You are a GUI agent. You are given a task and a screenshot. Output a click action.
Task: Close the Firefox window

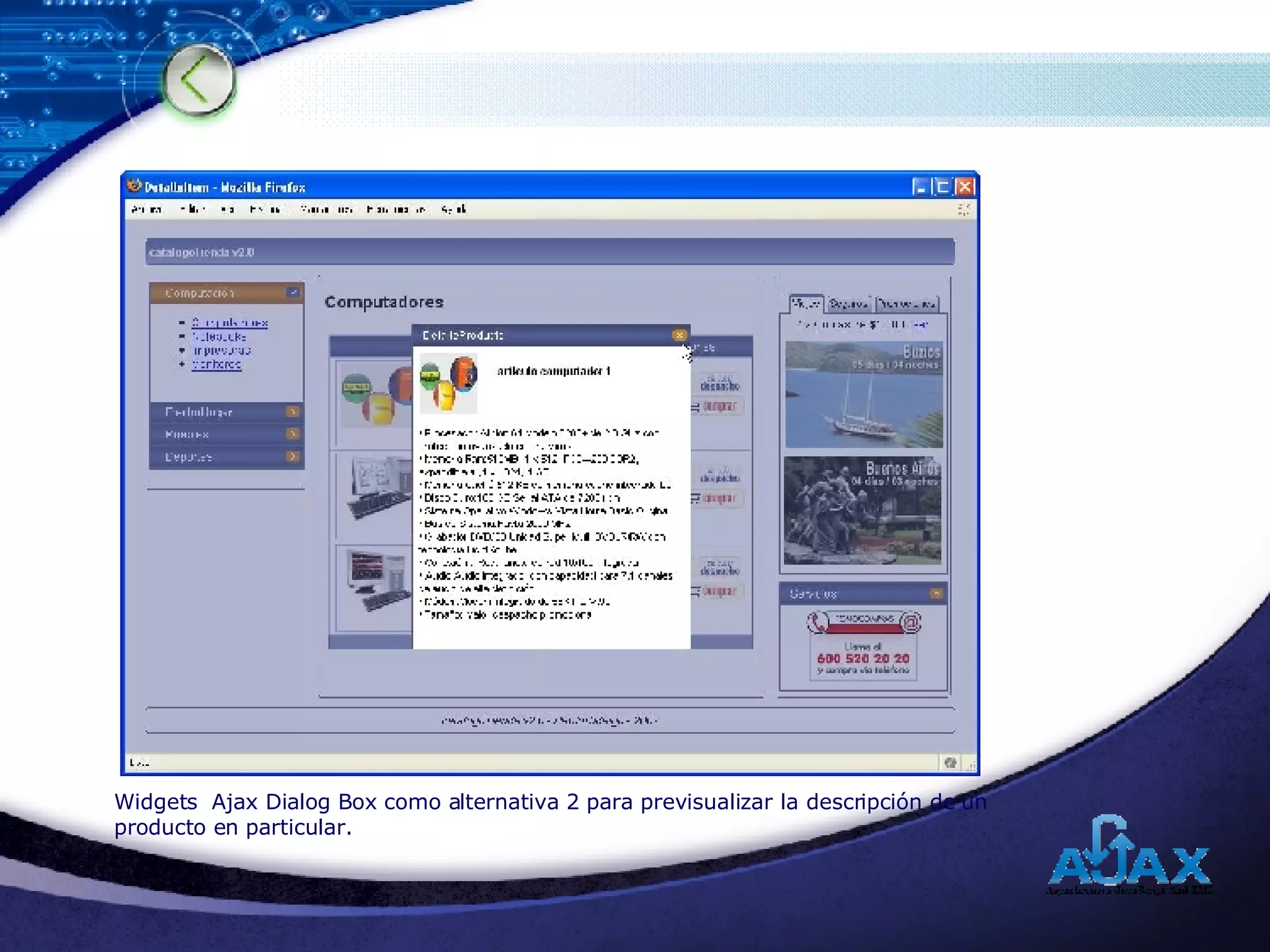point(964,187)
